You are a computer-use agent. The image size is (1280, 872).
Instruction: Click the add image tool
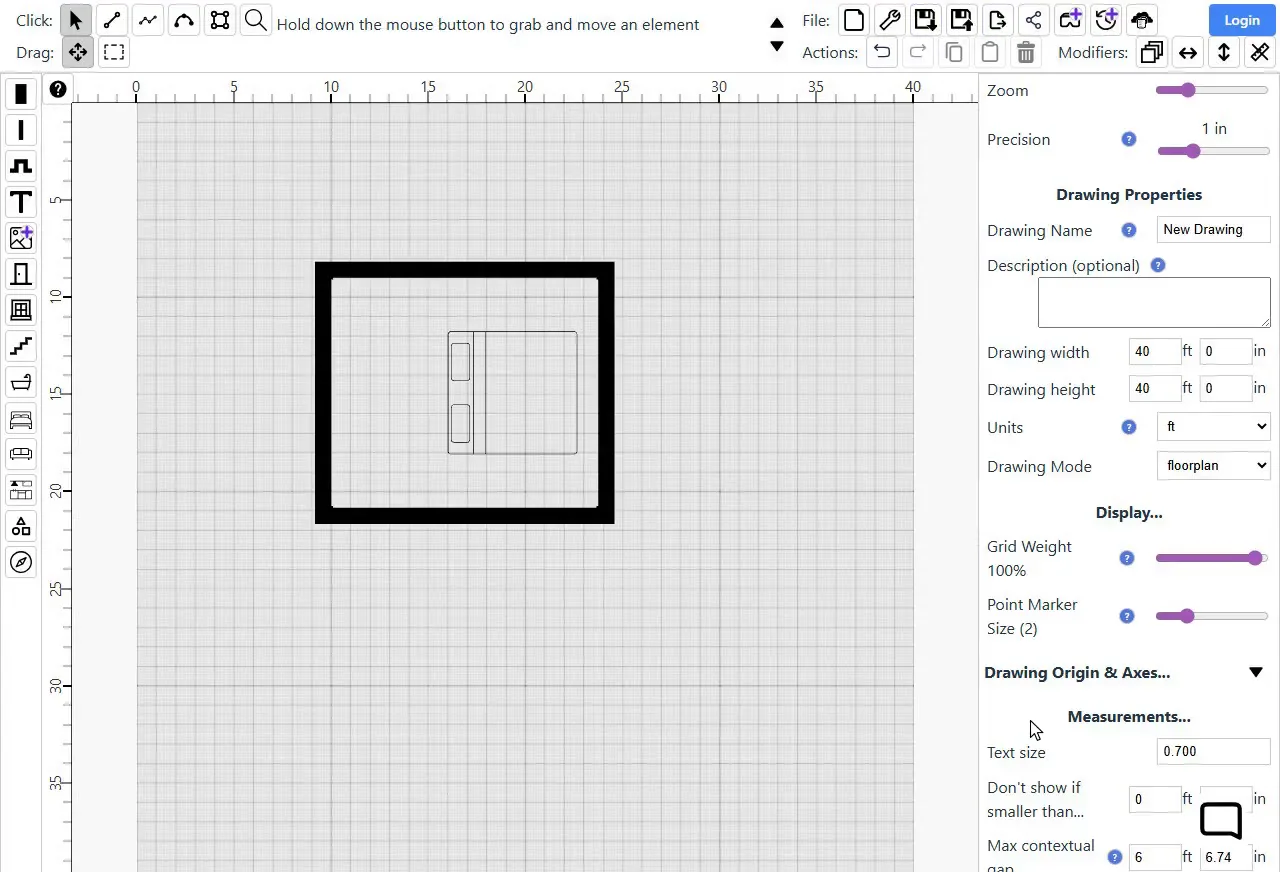tap(21, 238)
